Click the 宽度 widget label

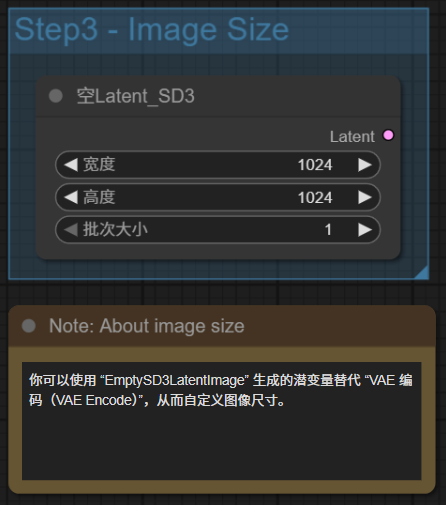tap(99, 165)
